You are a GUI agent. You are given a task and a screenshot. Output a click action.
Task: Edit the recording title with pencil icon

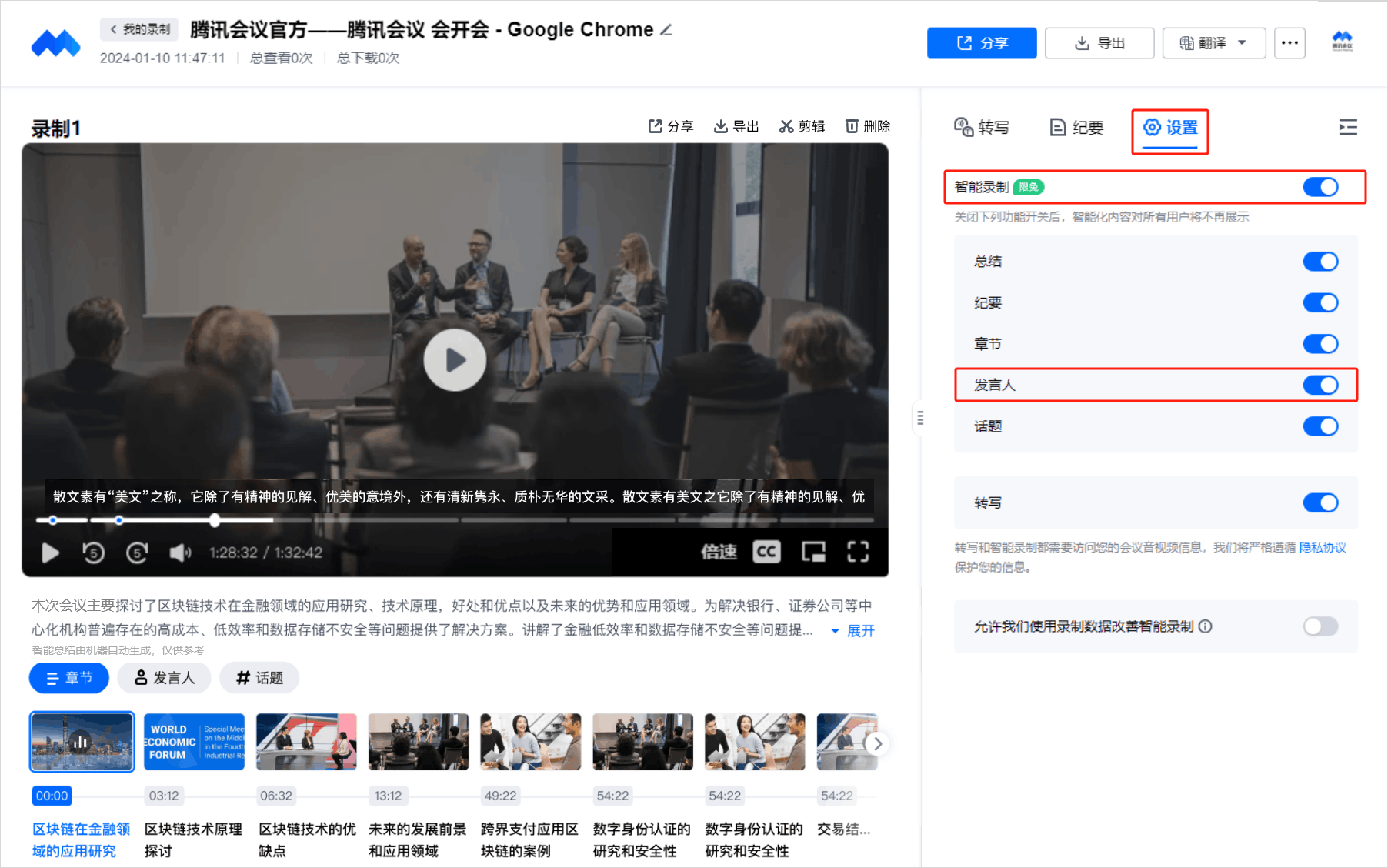666,30
